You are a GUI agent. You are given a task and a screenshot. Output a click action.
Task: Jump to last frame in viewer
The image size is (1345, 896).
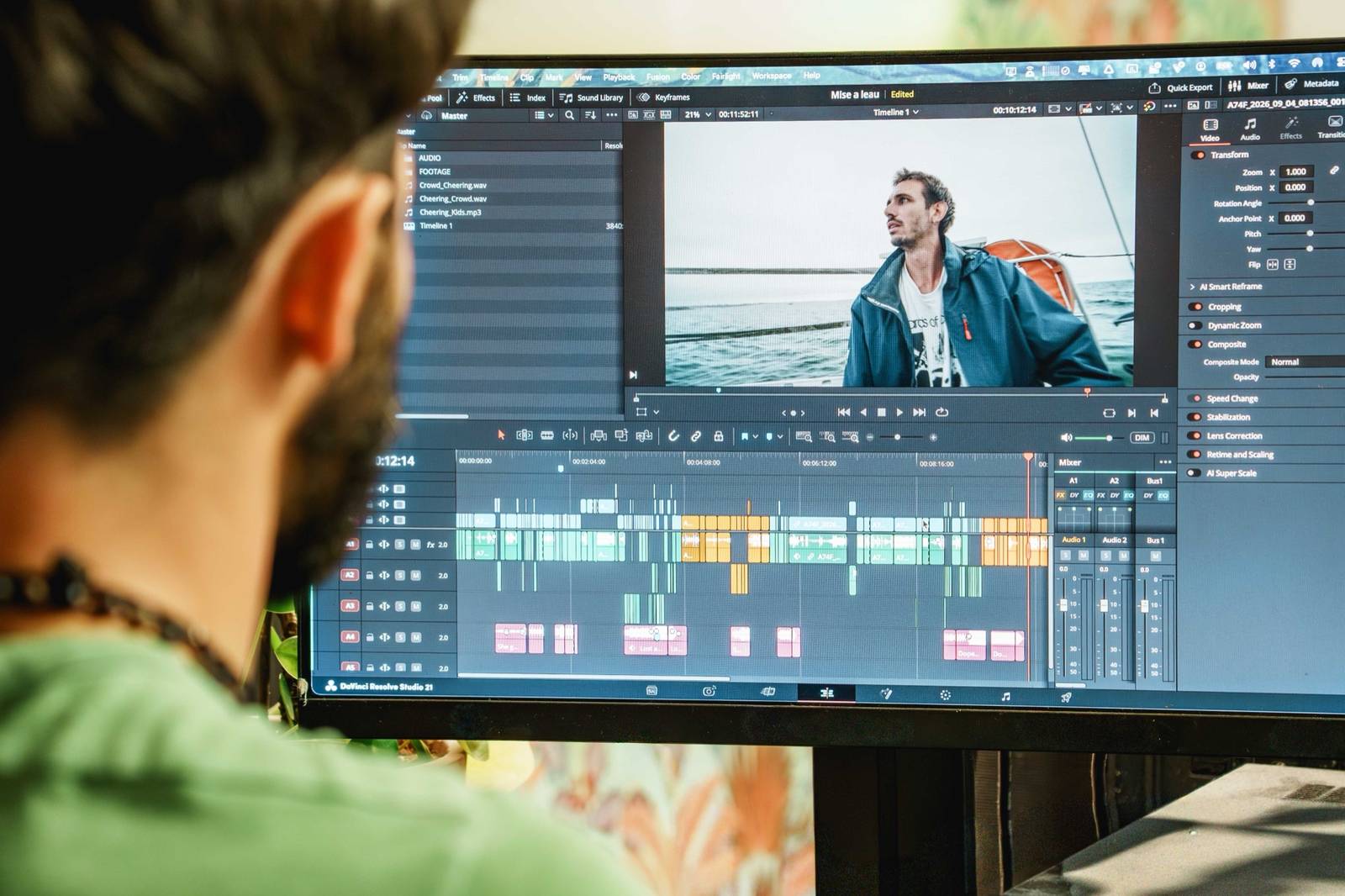click(x=919, y=412)
